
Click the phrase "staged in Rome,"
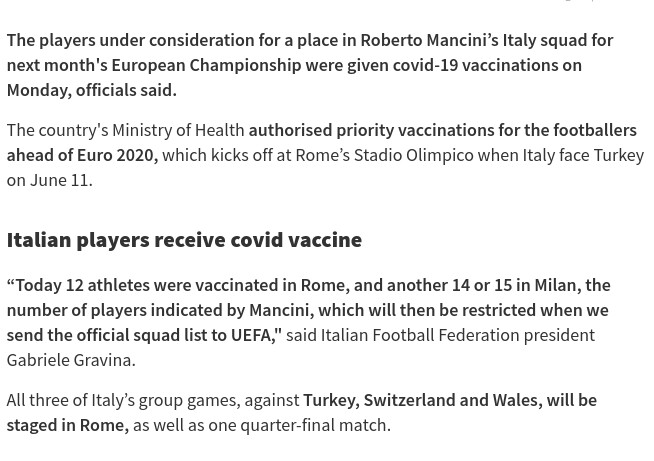pos(67,425)
